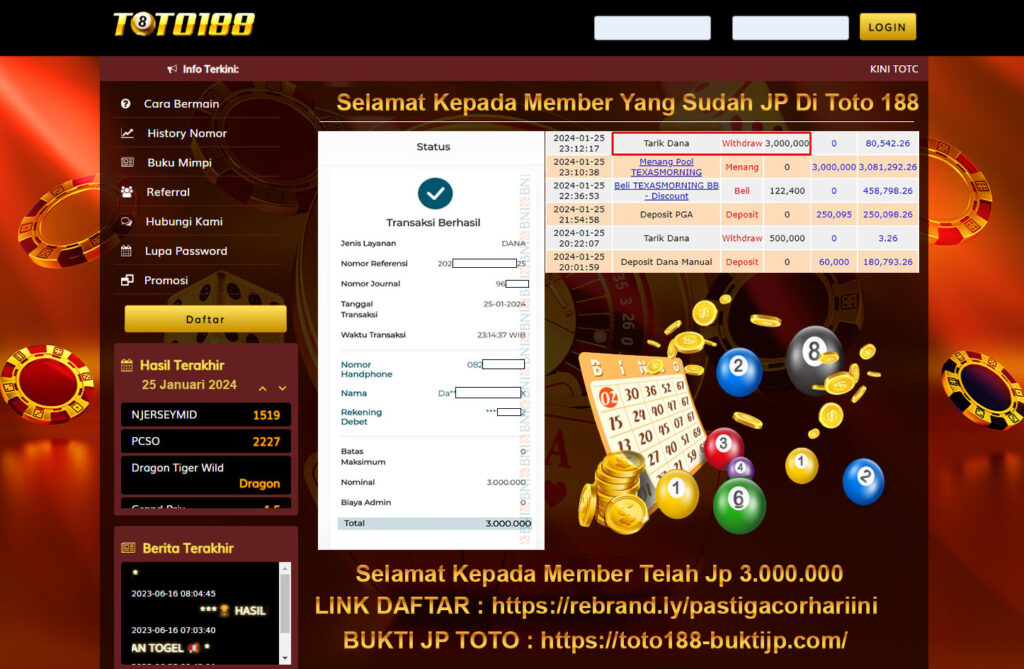Screen dimensions: 1024x669
Task: Click the 250,095 deposit amount cell
Action: coord(834,214)
